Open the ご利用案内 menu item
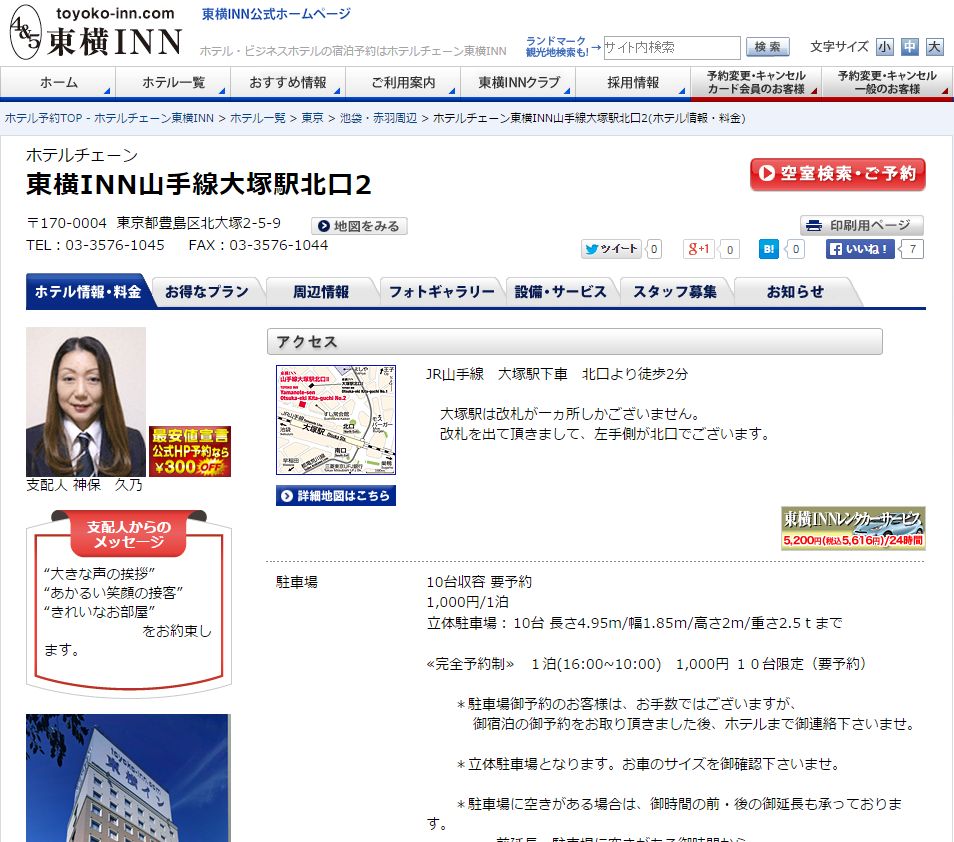 click(403, 82)
